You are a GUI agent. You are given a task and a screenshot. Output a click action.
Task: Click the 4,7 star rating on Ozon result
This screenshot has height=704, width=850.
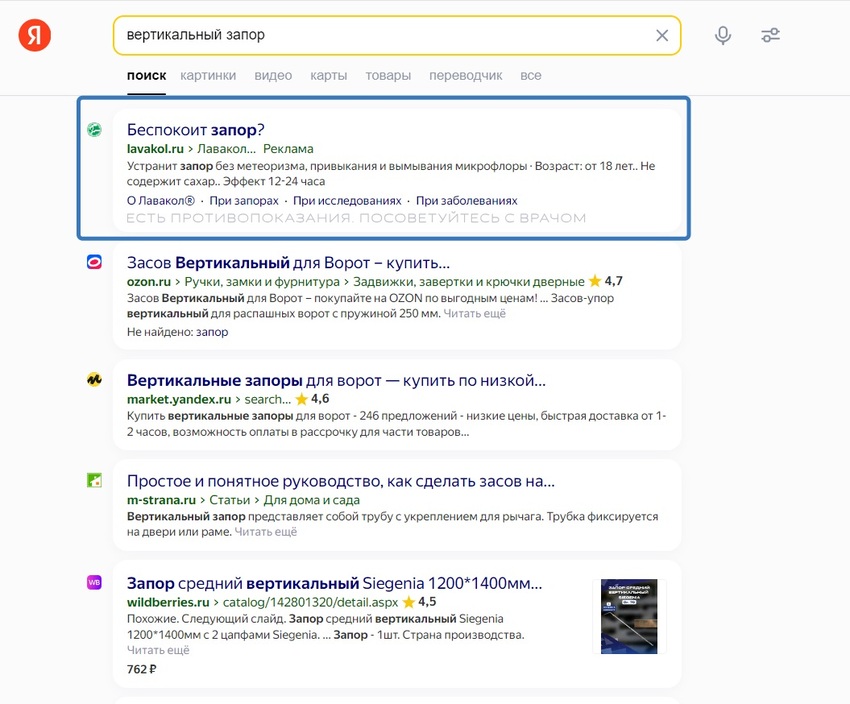[x=610, y=281]
